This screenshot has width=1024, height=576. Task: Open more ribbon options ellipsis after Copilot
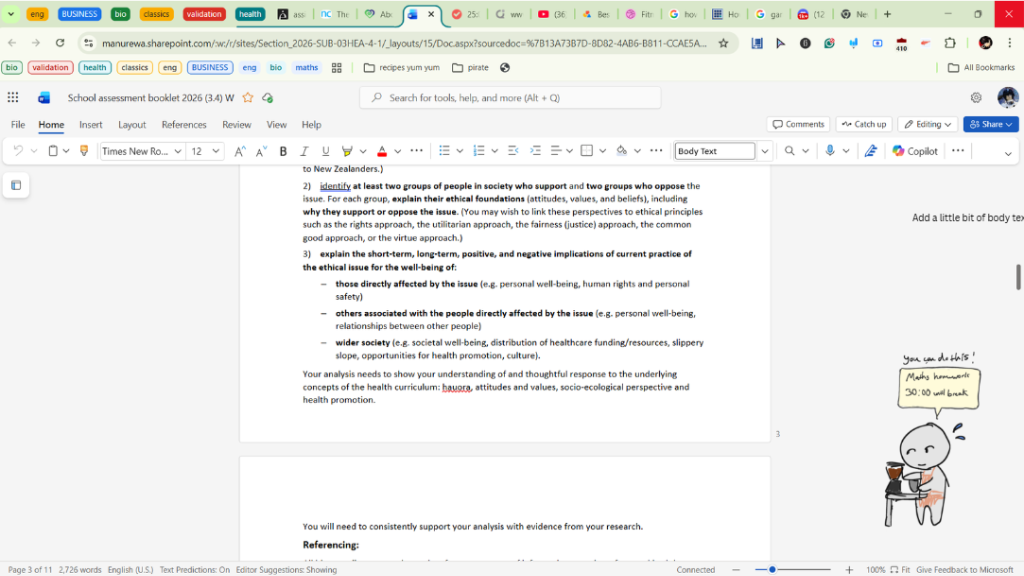(958, 151)
